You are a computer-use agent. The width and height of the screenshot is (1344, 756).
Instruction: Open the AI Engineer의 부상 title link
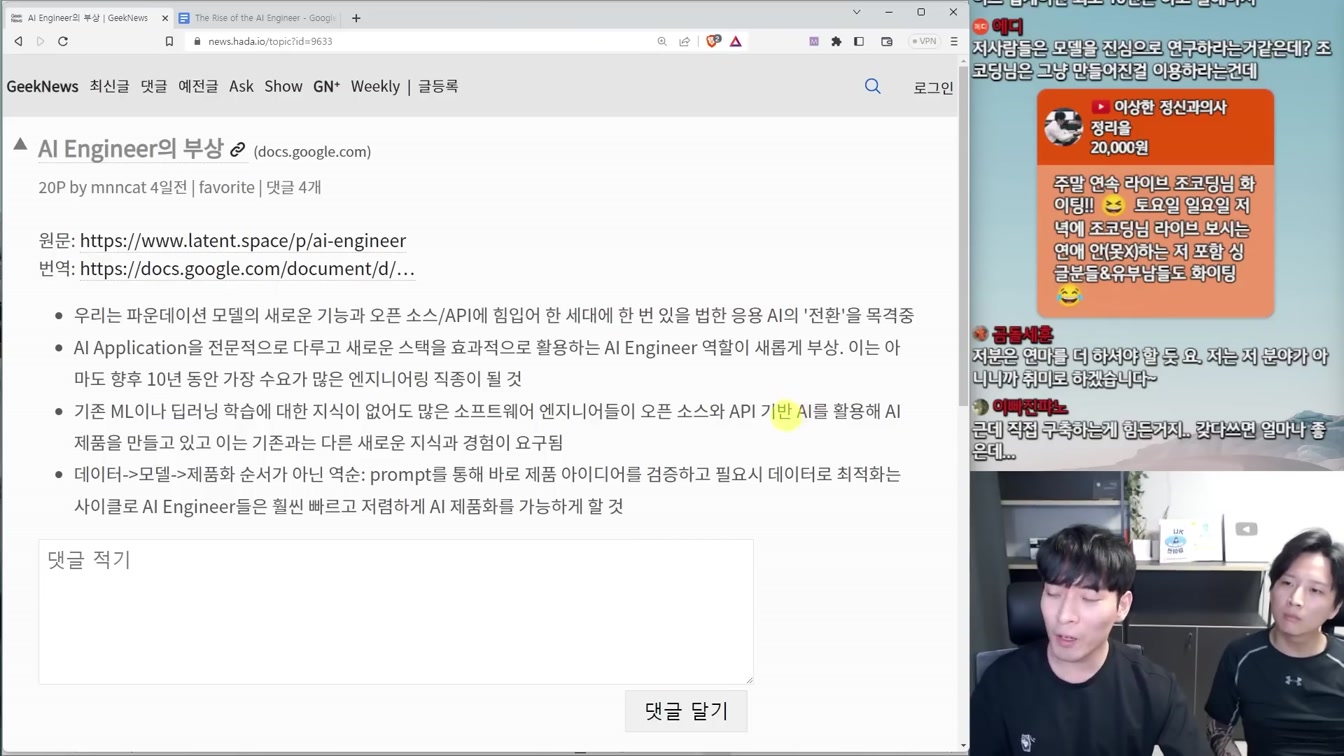pyautogui.click(x=130, y=149)
